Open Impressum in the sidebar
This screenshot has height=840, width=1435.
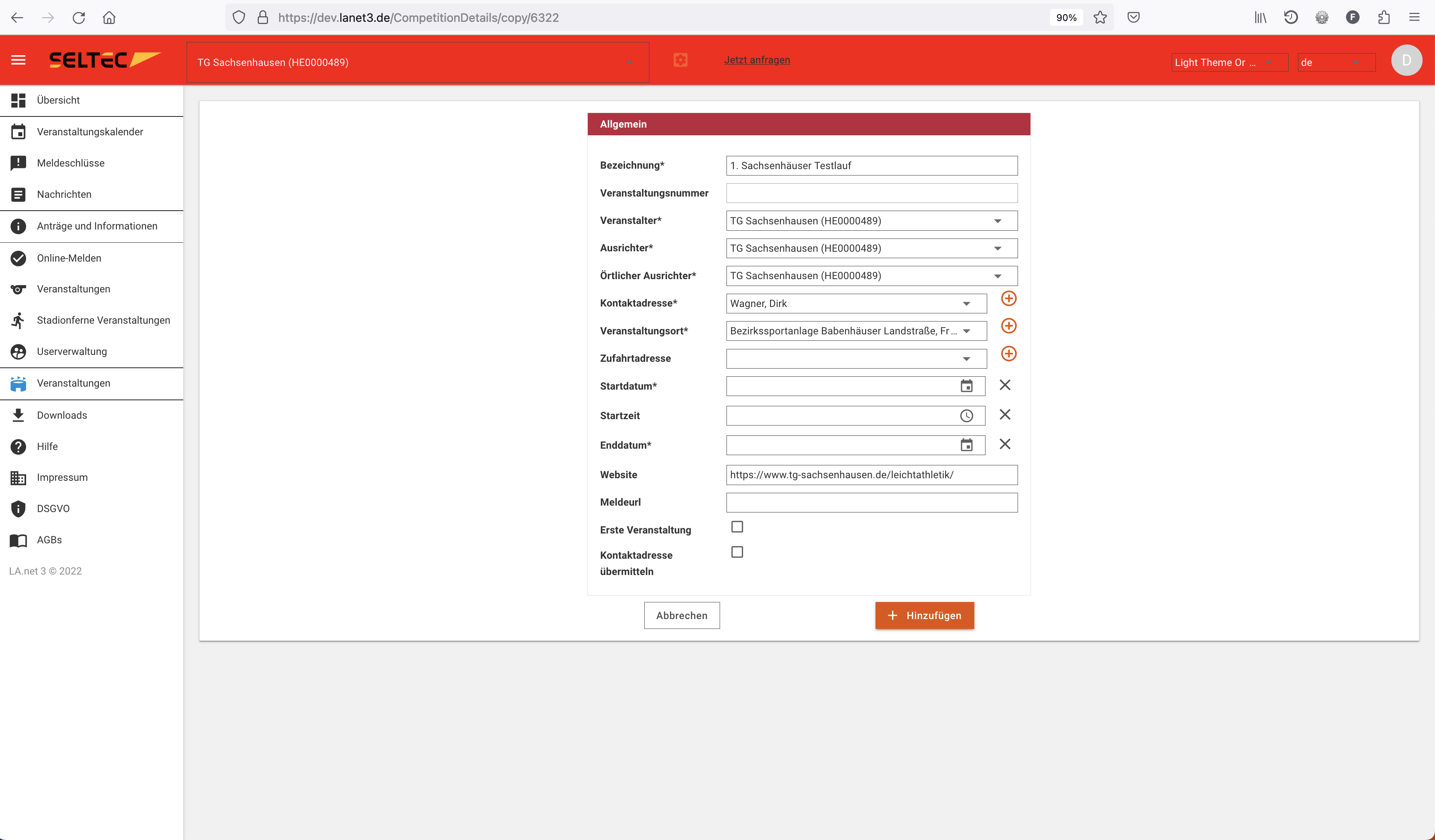tap(92, 477)
